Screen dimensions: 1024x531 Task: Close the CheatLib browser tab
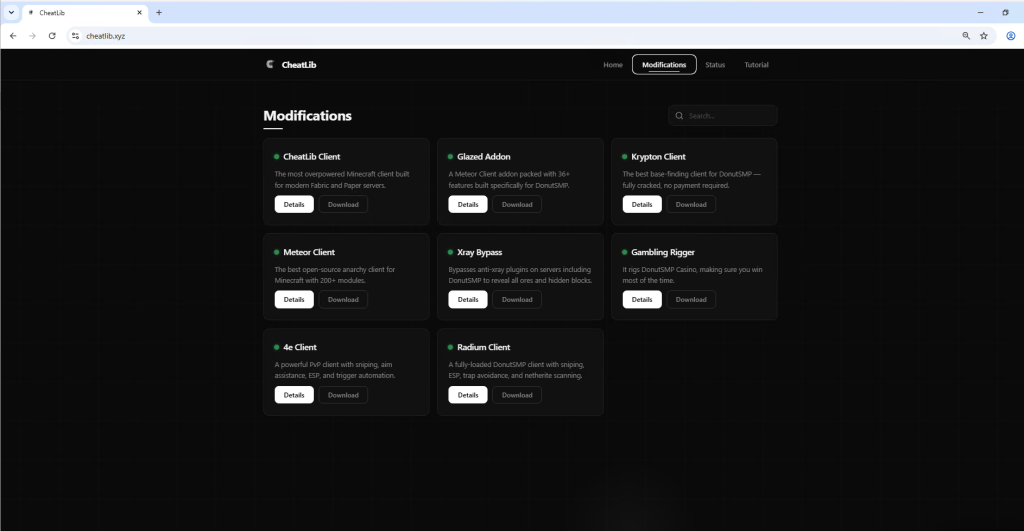(139, 12)
